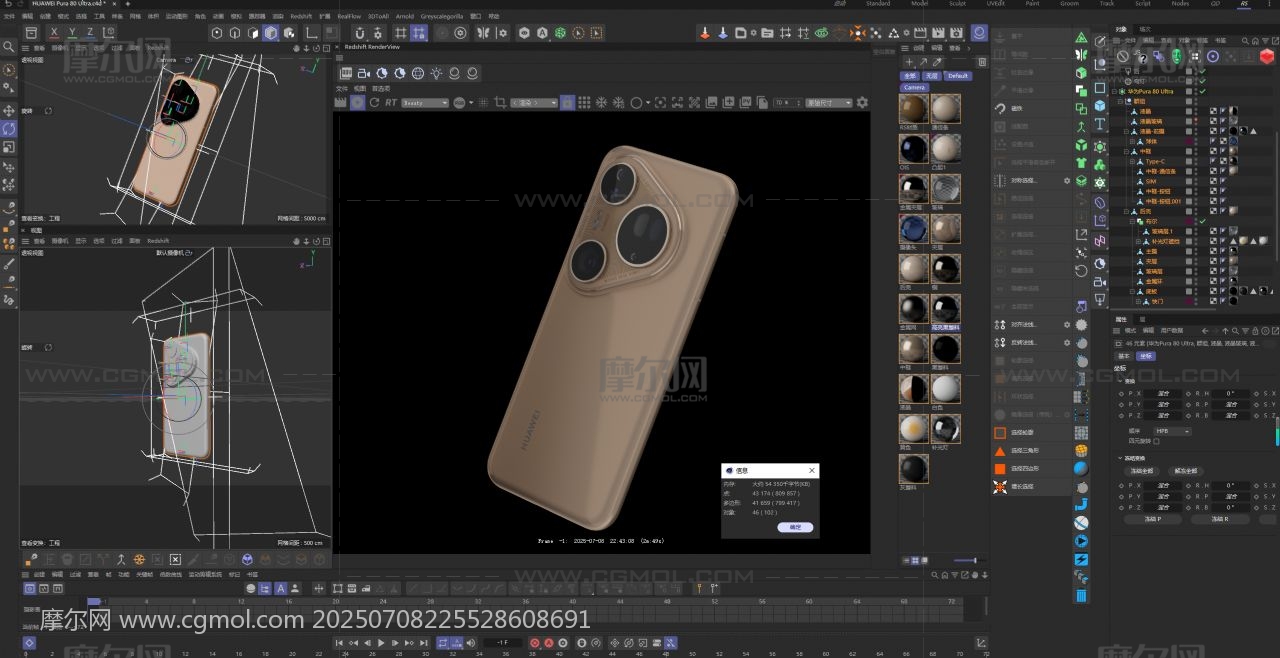Toggle the highlighted cube mode icon in top toolbar
The width and height of the screenshot is (1280, 658).
point(271,33)
